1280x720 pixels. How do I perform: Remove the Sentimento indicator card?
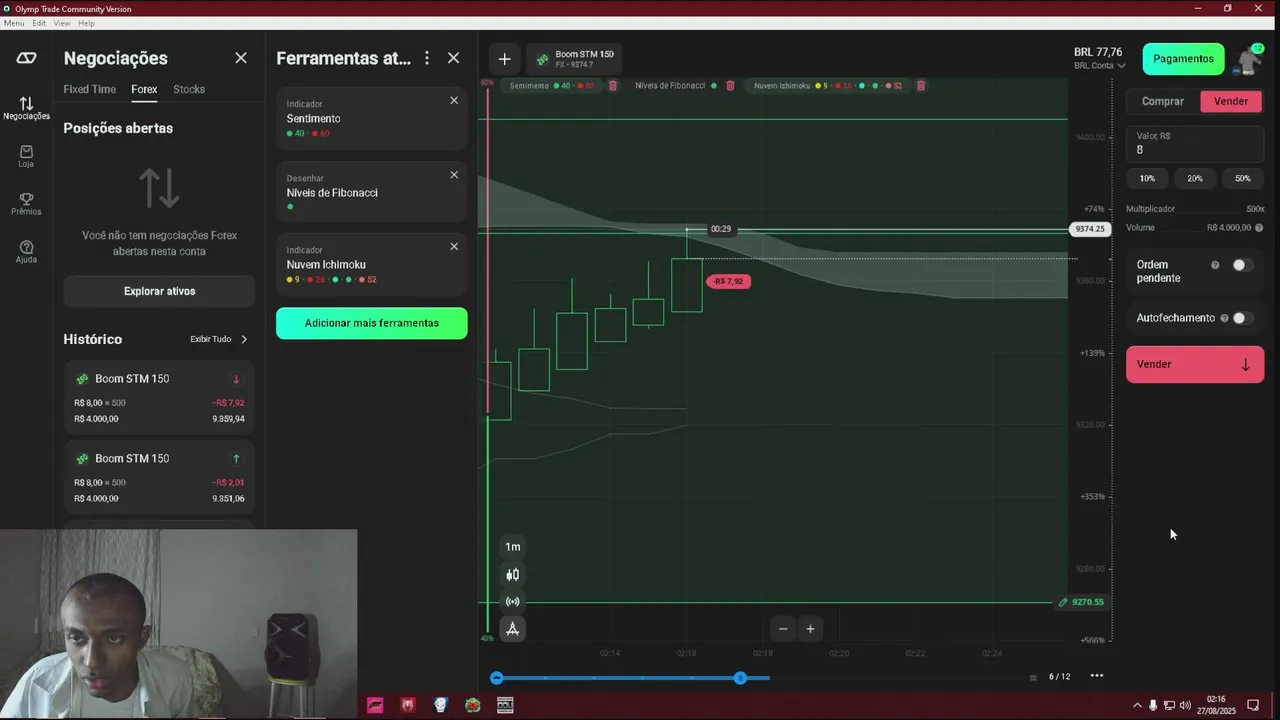tap(454, 100)
